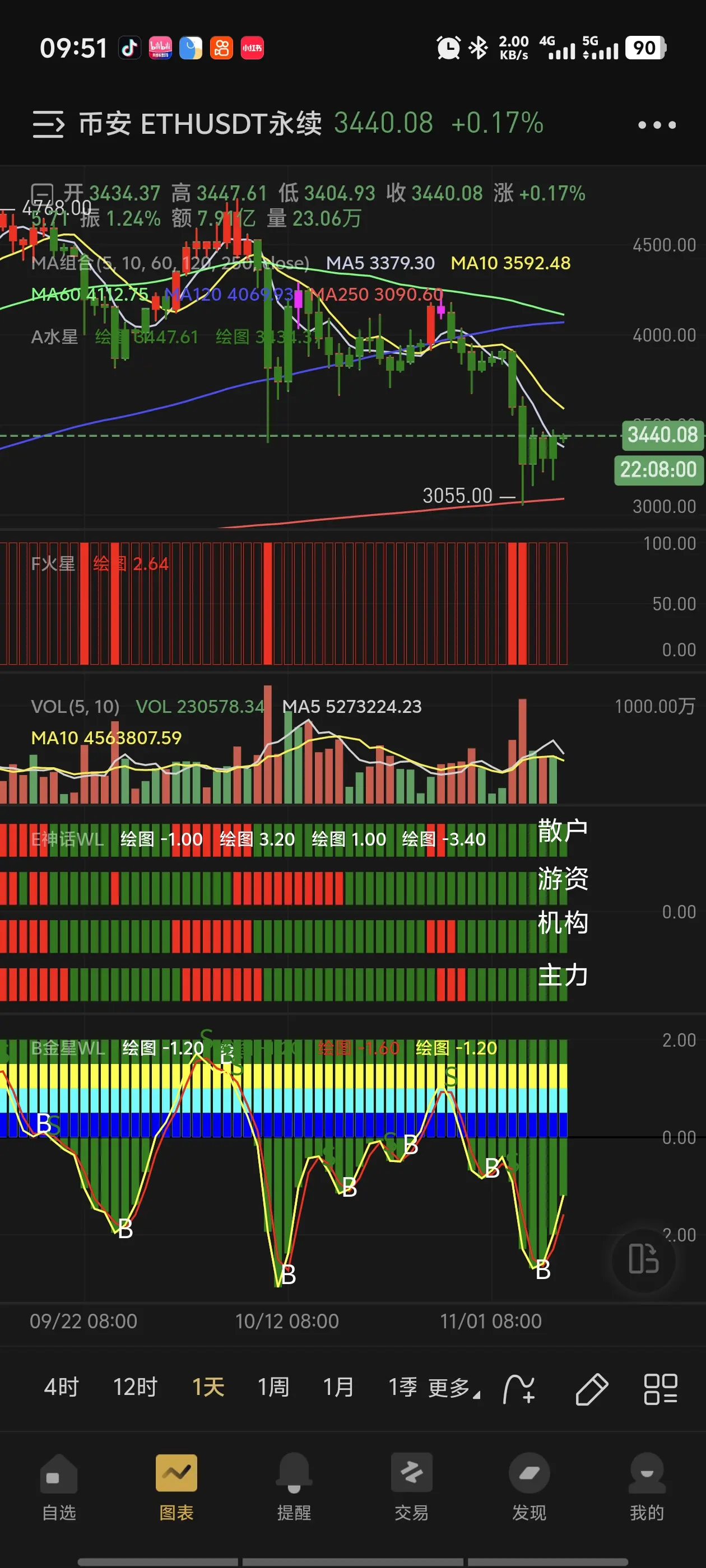The width and height of the screenshot is (706, 1568).
Task: Tap the +0.17% header change percentage
Action: pyautogui.click(x=497, y=124)
